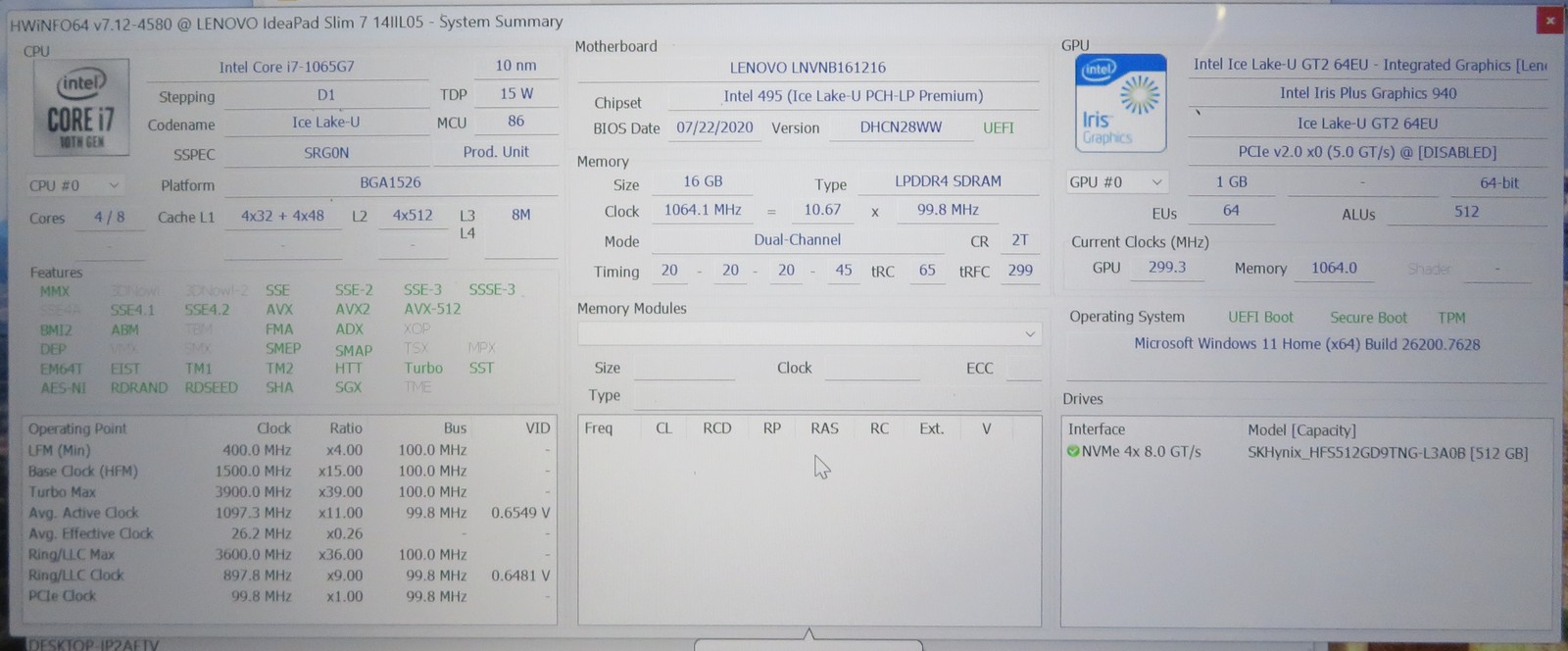
Task: Click the Ring/LLC Max row
Action: point(289,555)
